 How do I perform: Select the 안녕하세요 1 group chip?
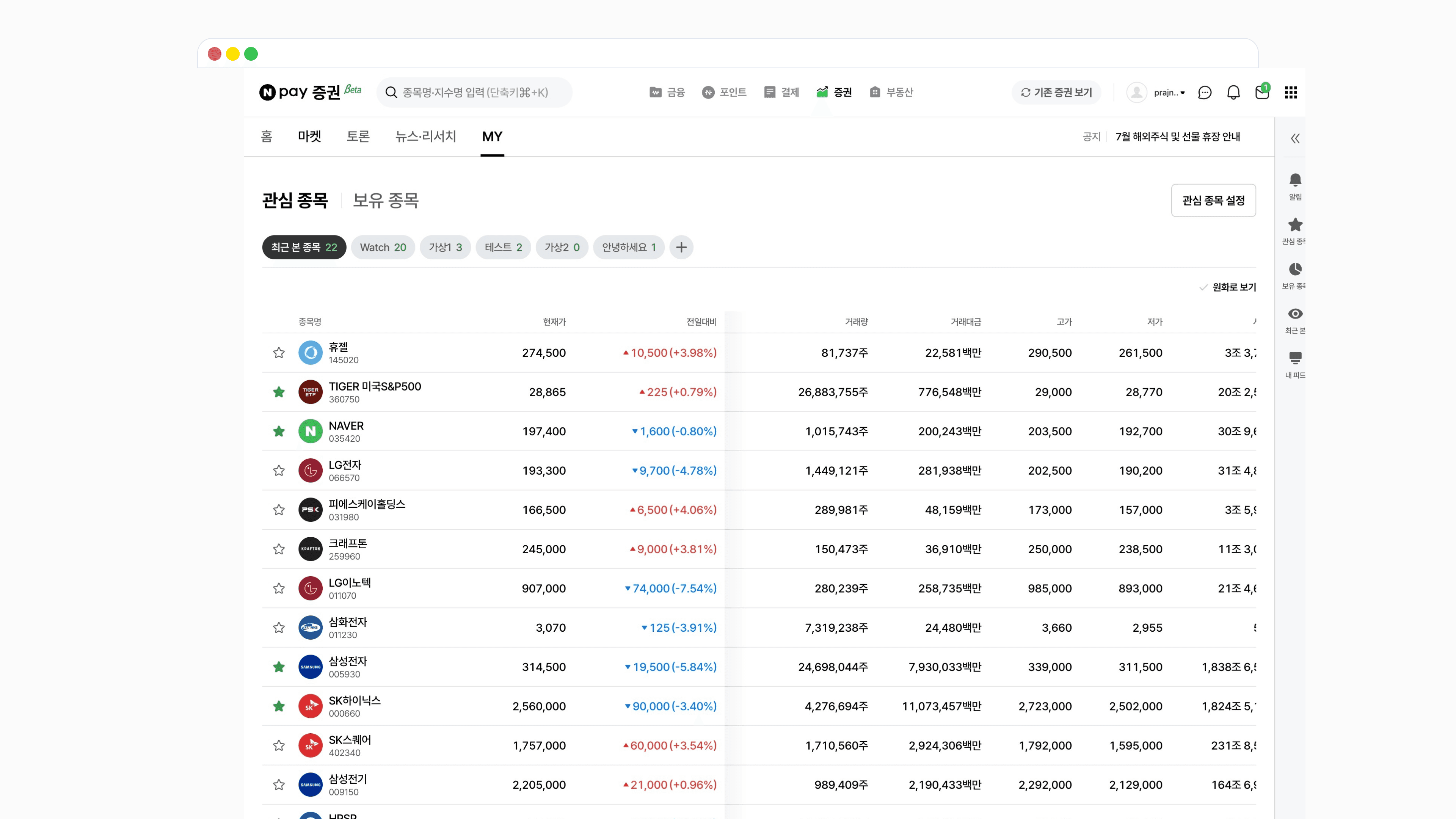pyautogui.click(x=629, y=247)
